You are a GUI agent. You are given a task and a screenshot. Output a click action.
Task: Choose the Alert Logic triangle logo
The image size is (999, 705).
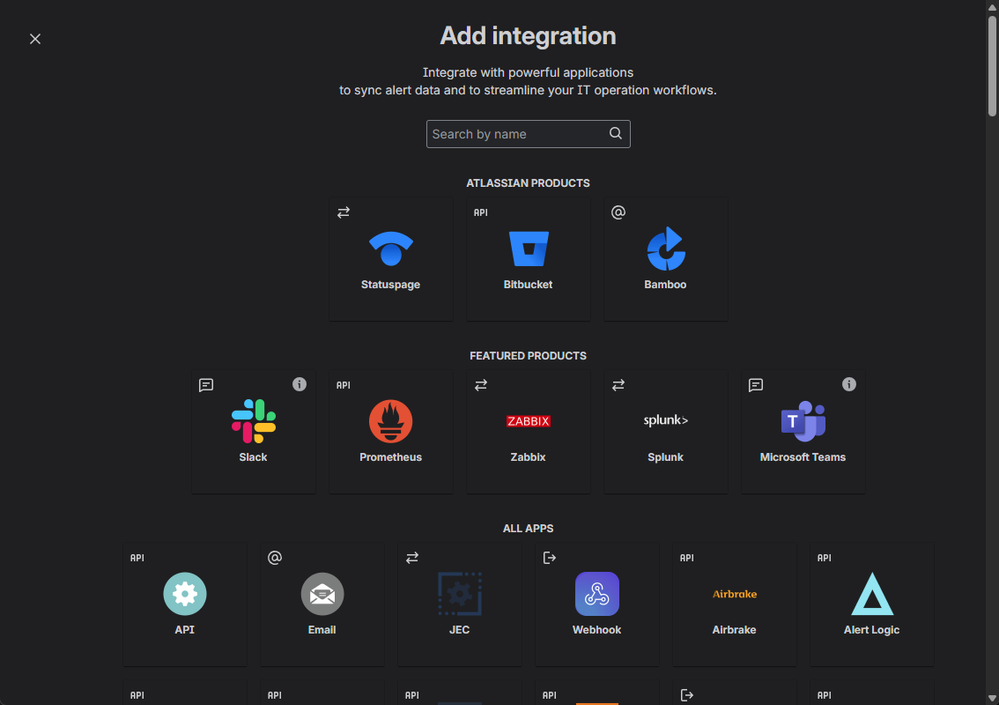coord(872,594)
